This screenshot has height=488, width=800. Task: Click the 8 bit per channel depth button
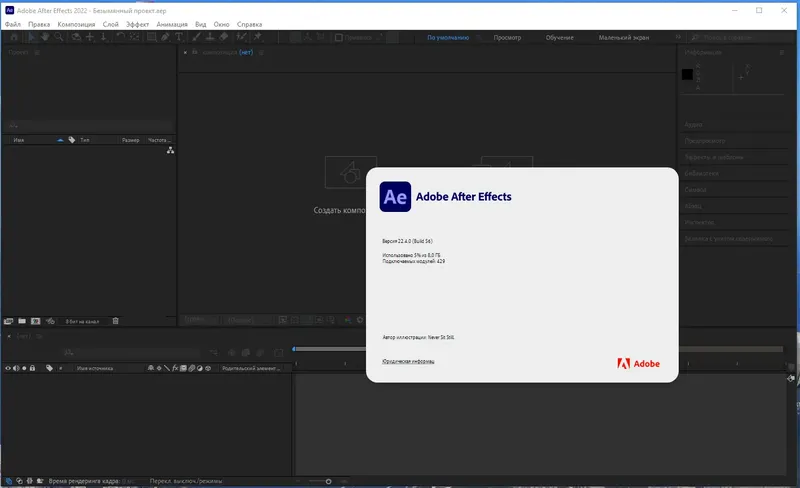point(82,321)
